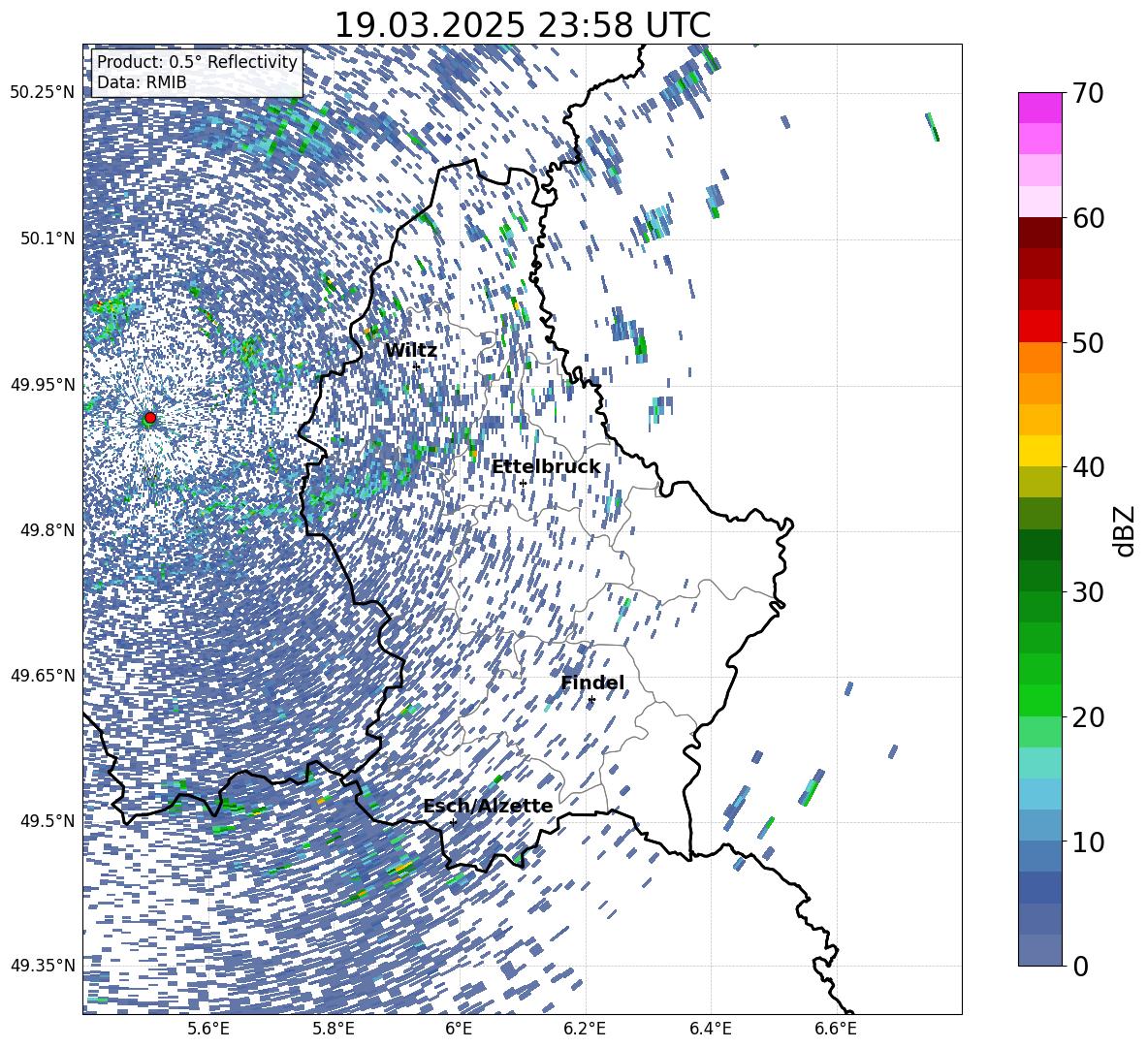Click the colorbar 10 tick label
This screenshot has height=1048, width=1148.
pyautogui.click(x=1088, y=842)
